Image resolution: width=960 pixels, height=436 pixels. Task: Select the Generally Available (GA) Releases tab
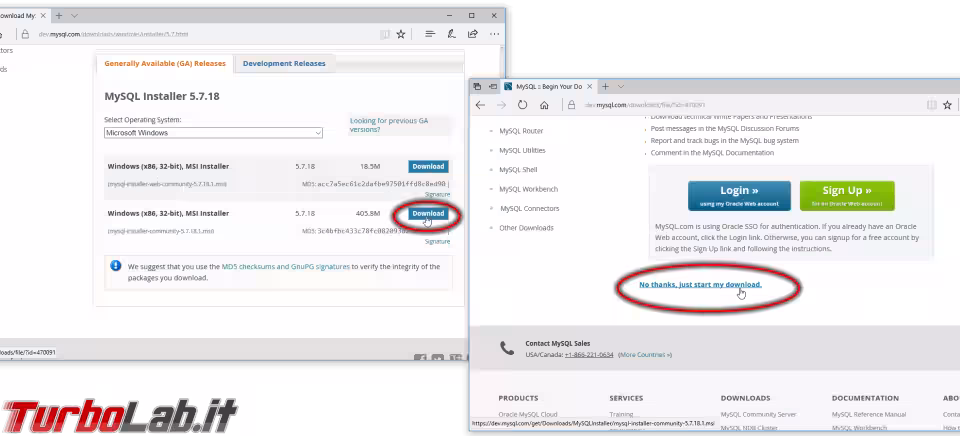[165, 64]
